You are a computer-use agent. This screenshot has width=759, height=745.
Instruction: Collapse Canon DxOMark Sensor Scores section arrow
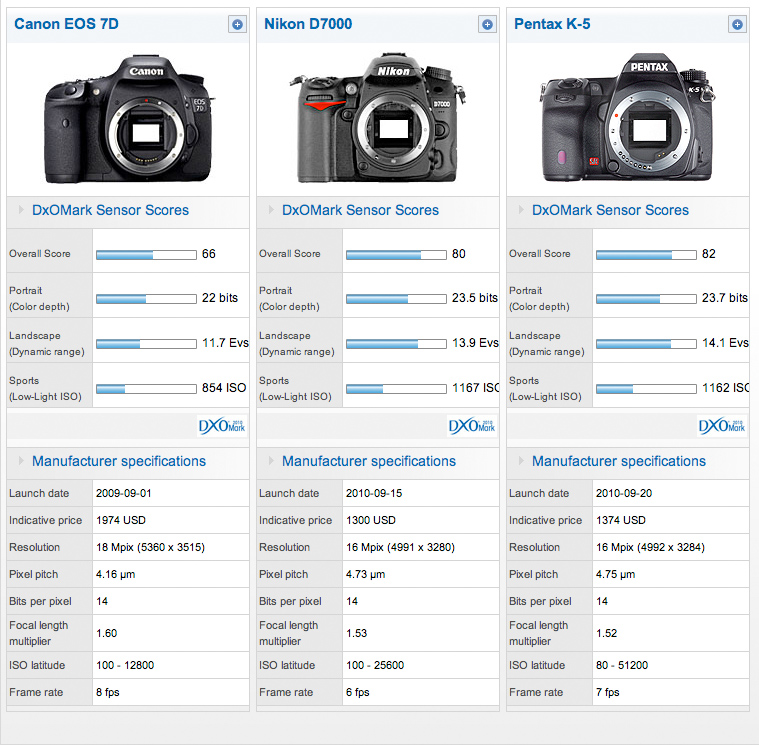pos(21,210)
